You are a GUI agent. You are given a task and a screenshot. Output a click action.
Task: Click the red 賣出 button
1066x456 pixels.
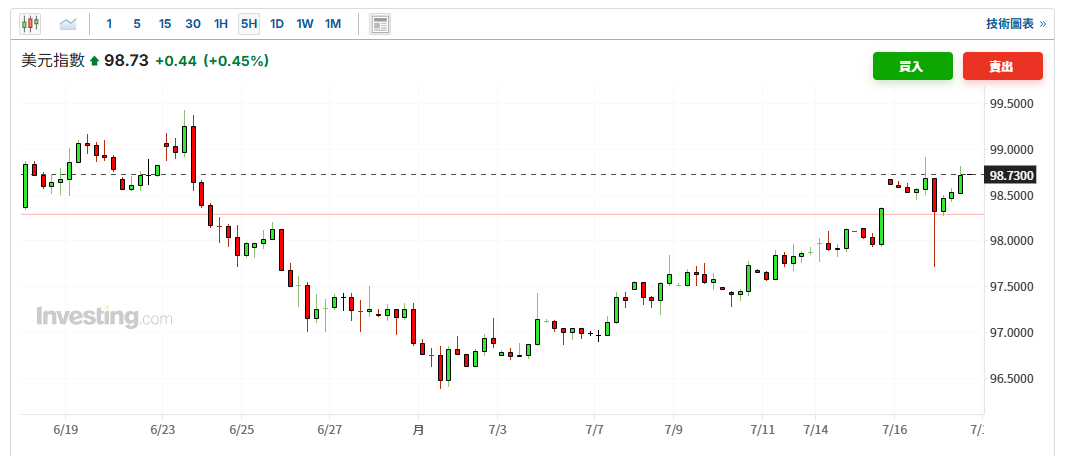pyautogui.click(x=1002, y=66)
